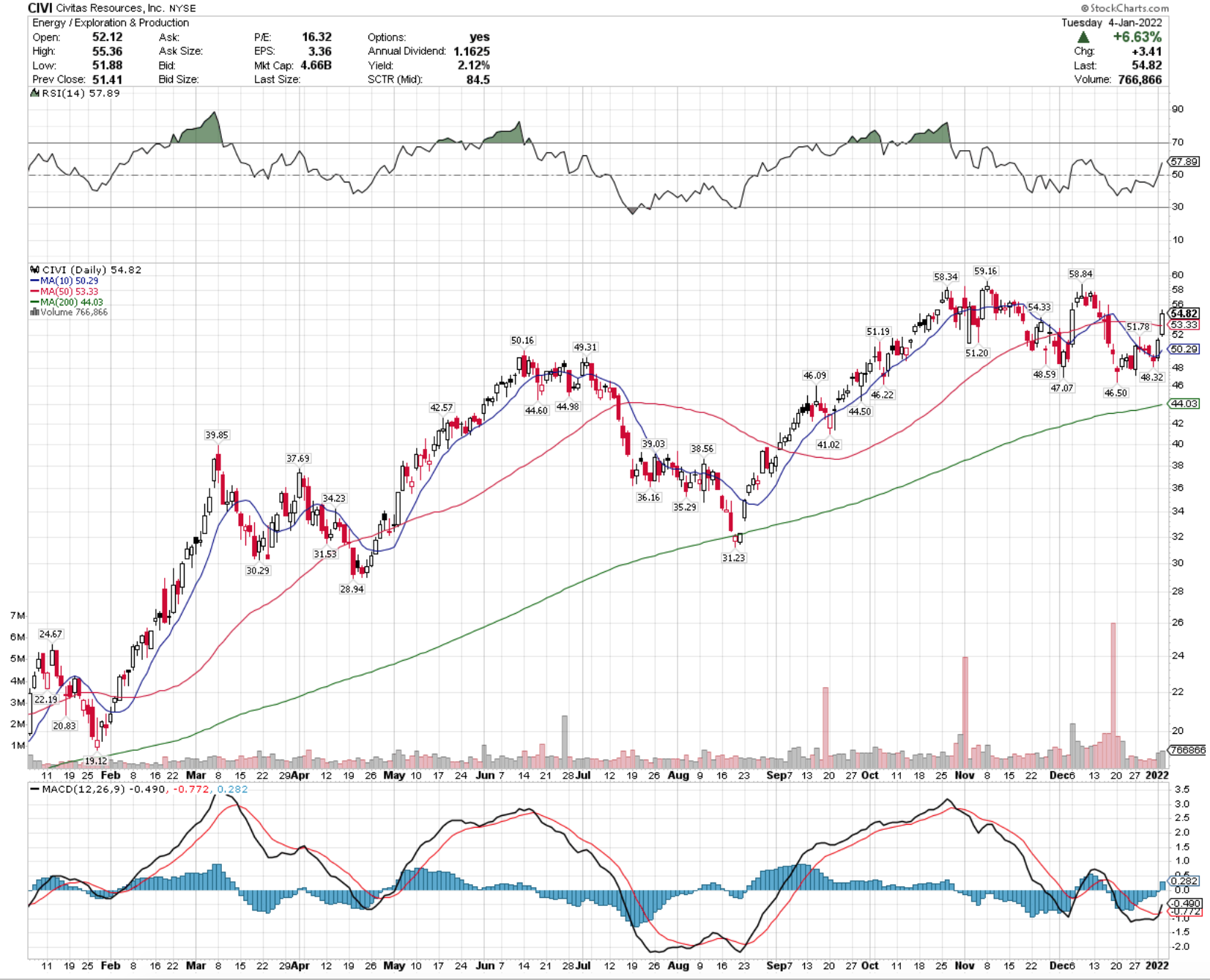Click the Low value 51.88

108,65
